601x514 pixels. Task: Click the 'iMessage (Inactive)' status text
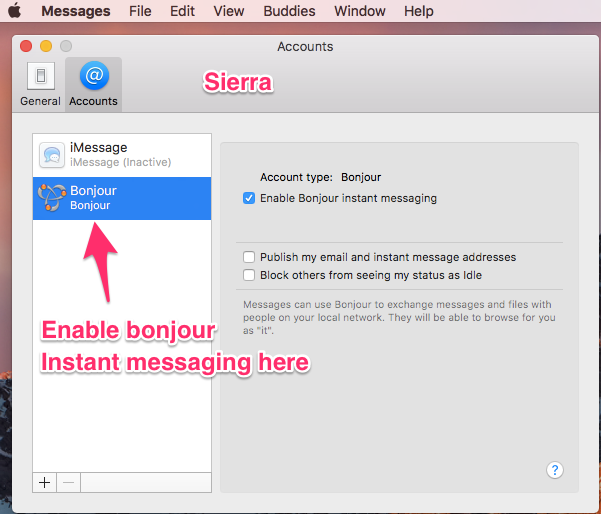click(120, 163)
